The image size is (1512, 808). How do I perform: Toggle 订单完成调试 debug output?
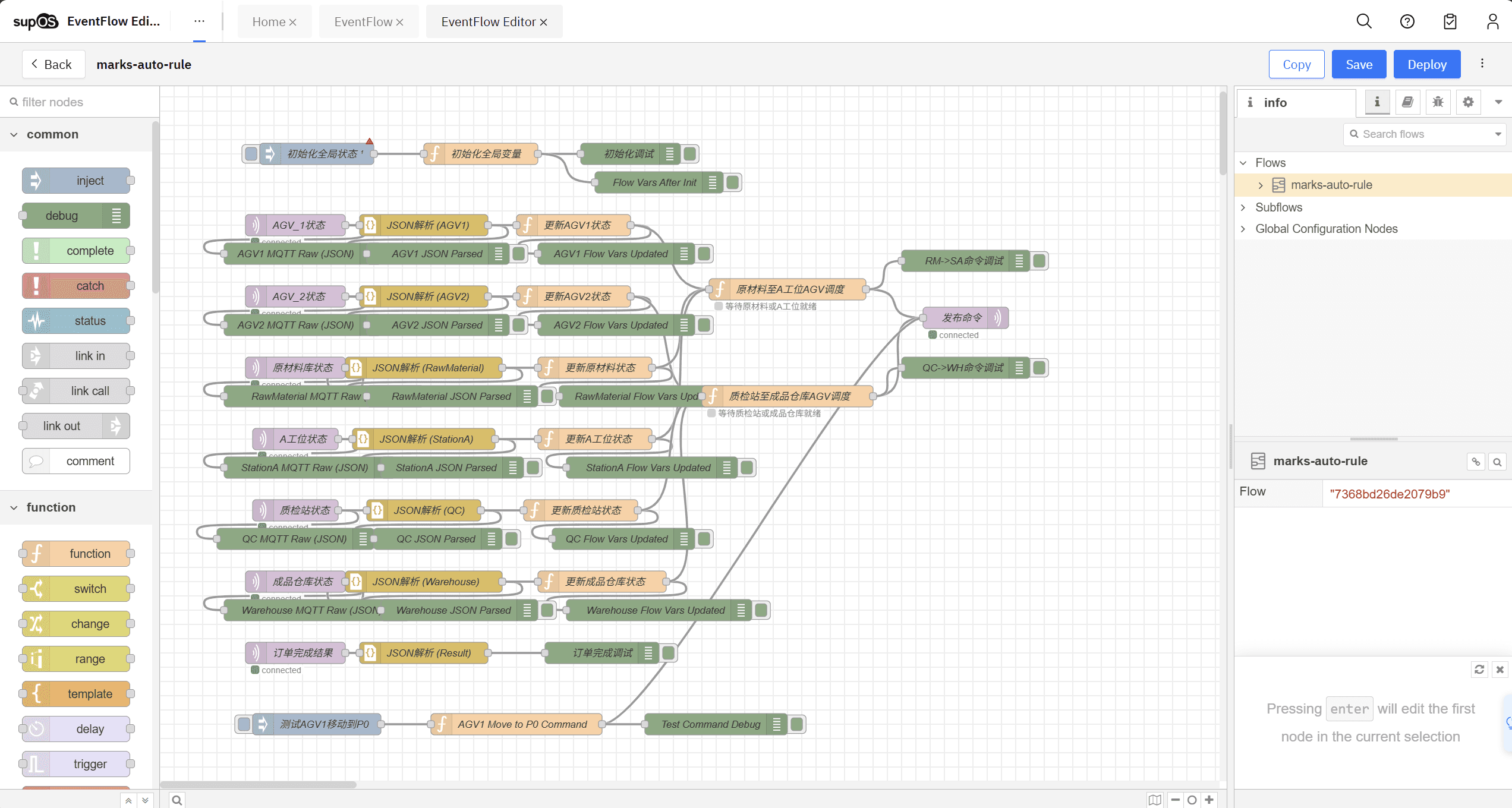669,653
